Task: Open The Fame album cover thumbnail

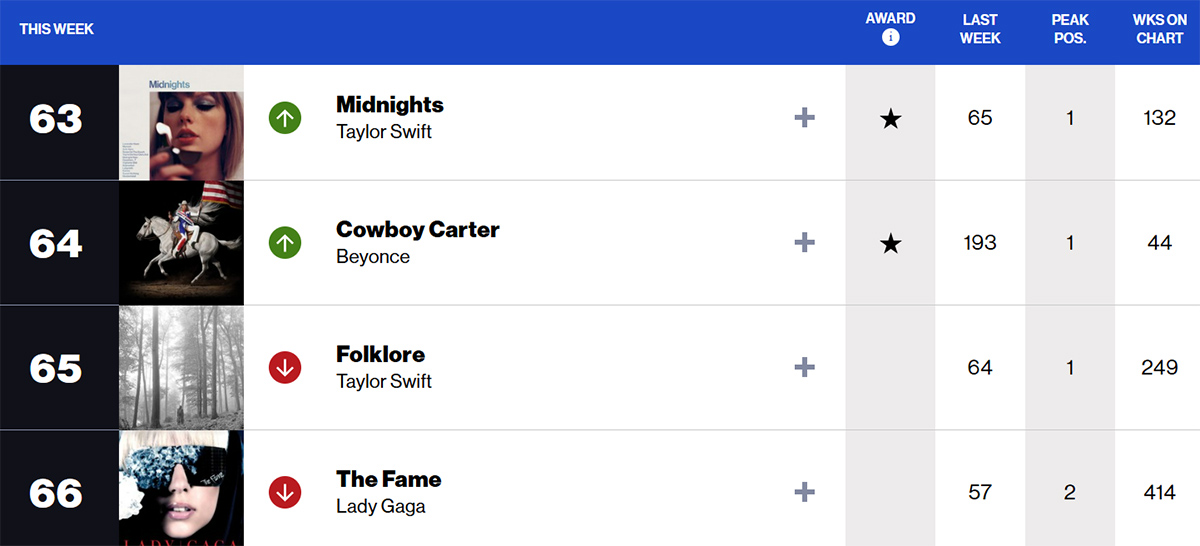Action: (181, 490)
